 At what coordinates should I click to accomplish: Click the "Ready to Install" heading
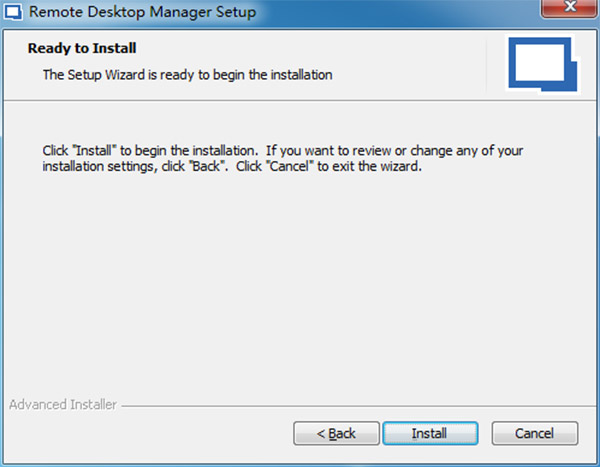(x=82, y=48)
